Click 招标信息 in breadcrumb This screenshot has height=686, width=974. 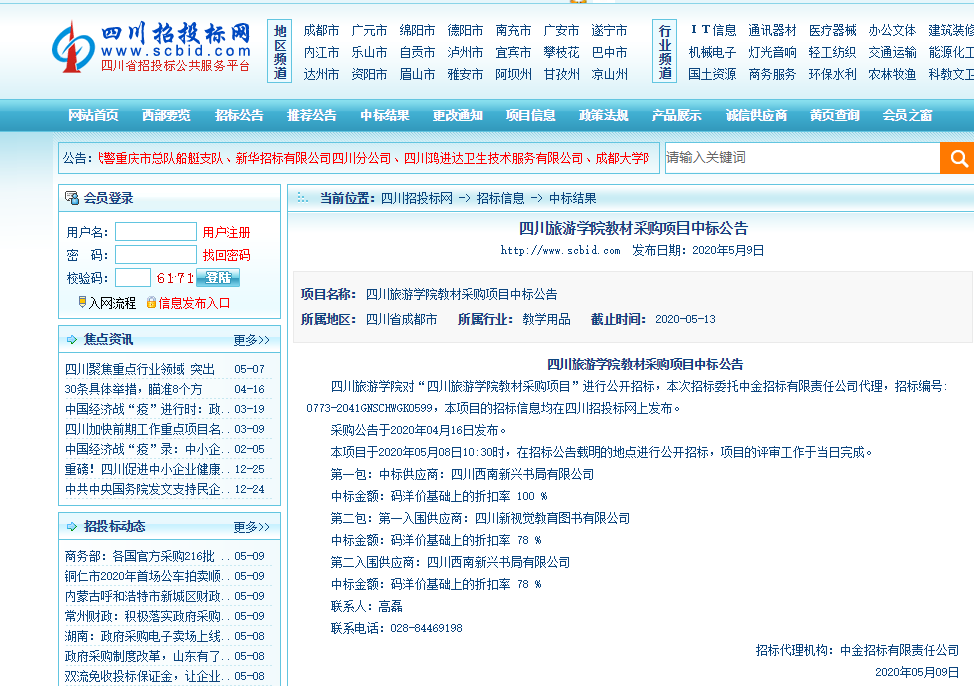click(500, 198)
